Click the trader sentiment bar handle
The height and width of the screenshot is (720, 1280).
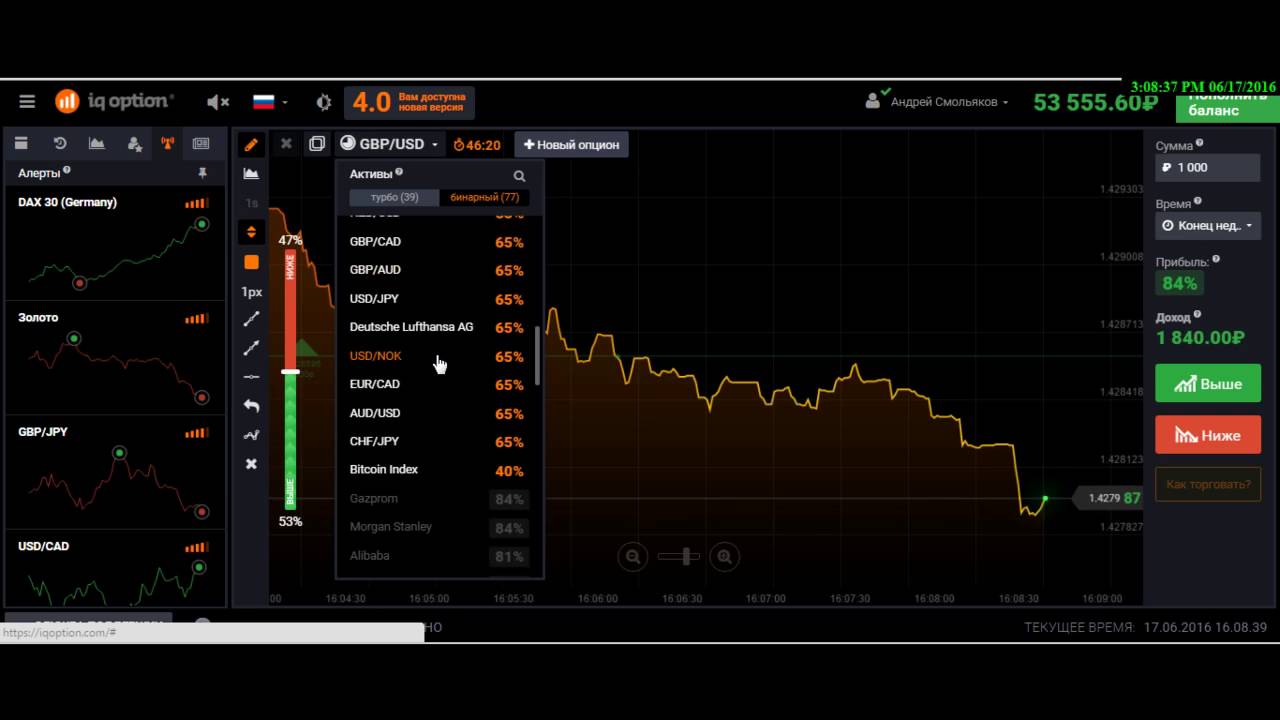[x=290, y=371]
